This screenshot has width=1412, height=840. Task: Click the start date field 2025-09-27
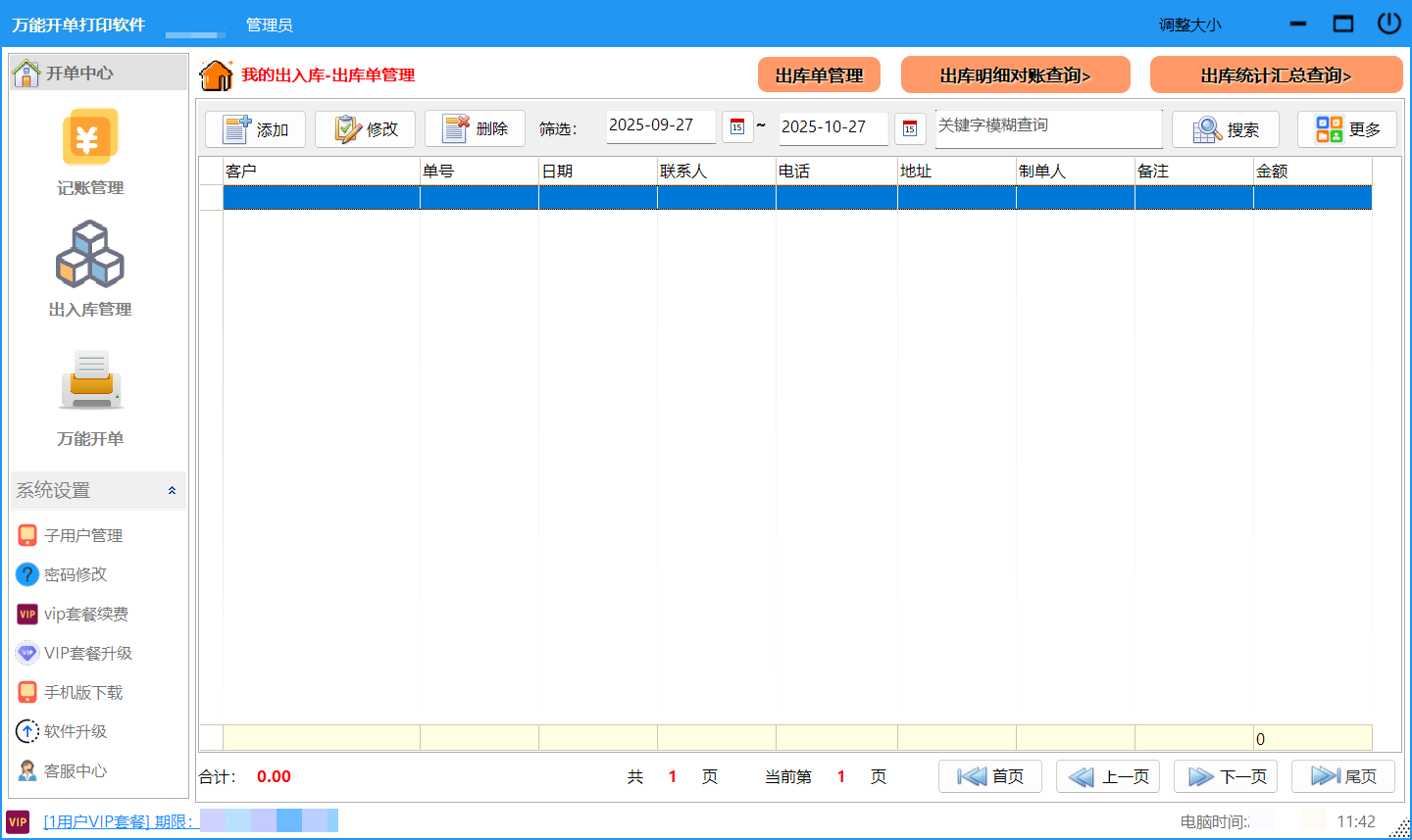click(661, 126)
